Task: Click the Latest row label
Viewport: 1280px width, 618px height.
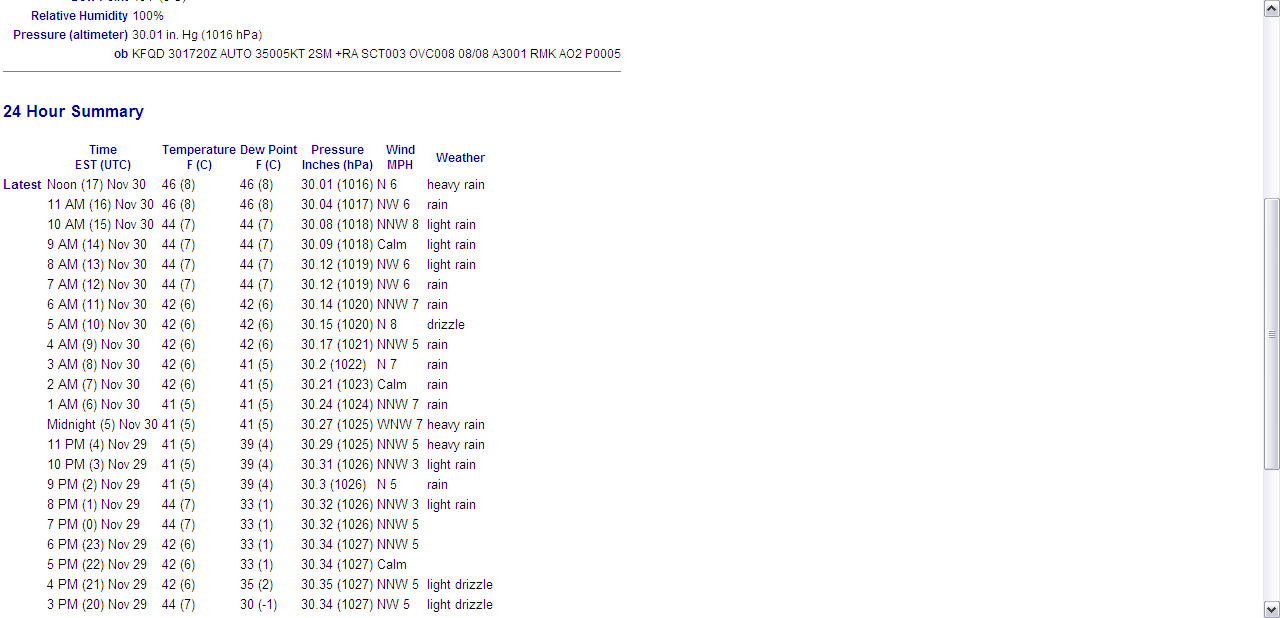Action: point(22,185)
